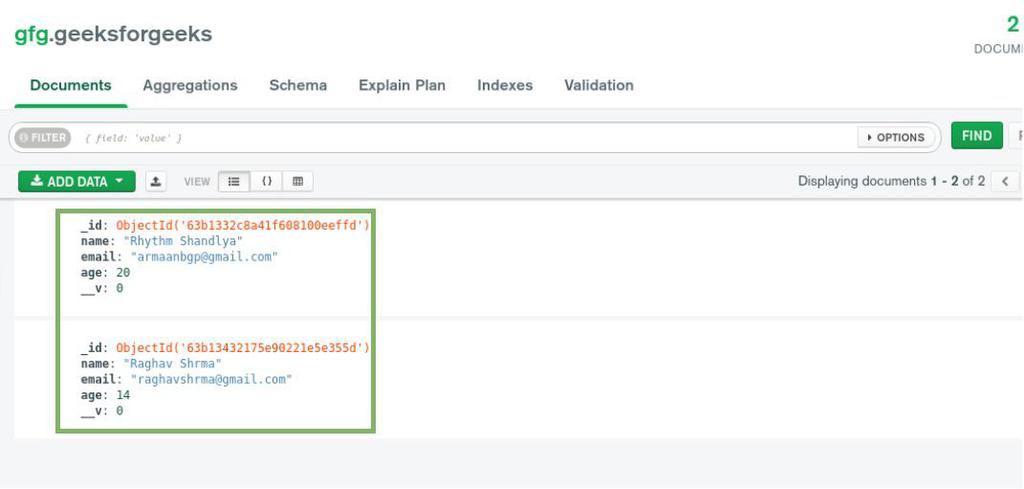This screenshot has height=489, width=1024.
Task: Select the Rhythm Shandlya name value
Action: point(183,241)
